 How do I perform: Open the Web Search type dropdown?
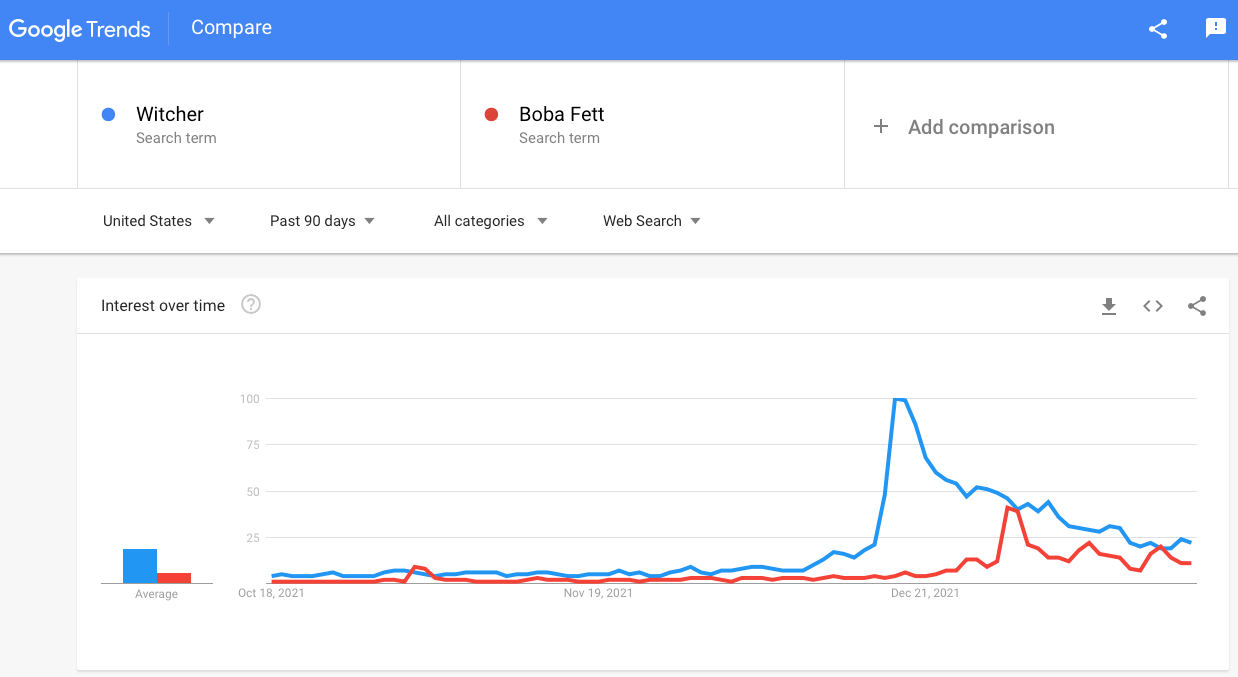click(x=651, y=221)
